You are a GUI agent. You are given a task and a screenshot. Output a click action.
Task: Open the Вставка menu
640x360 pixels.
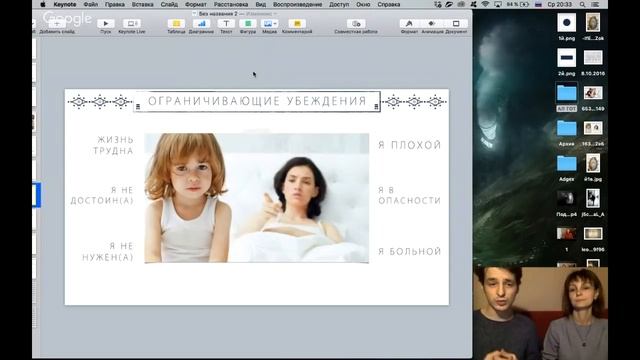pos(142,4)
